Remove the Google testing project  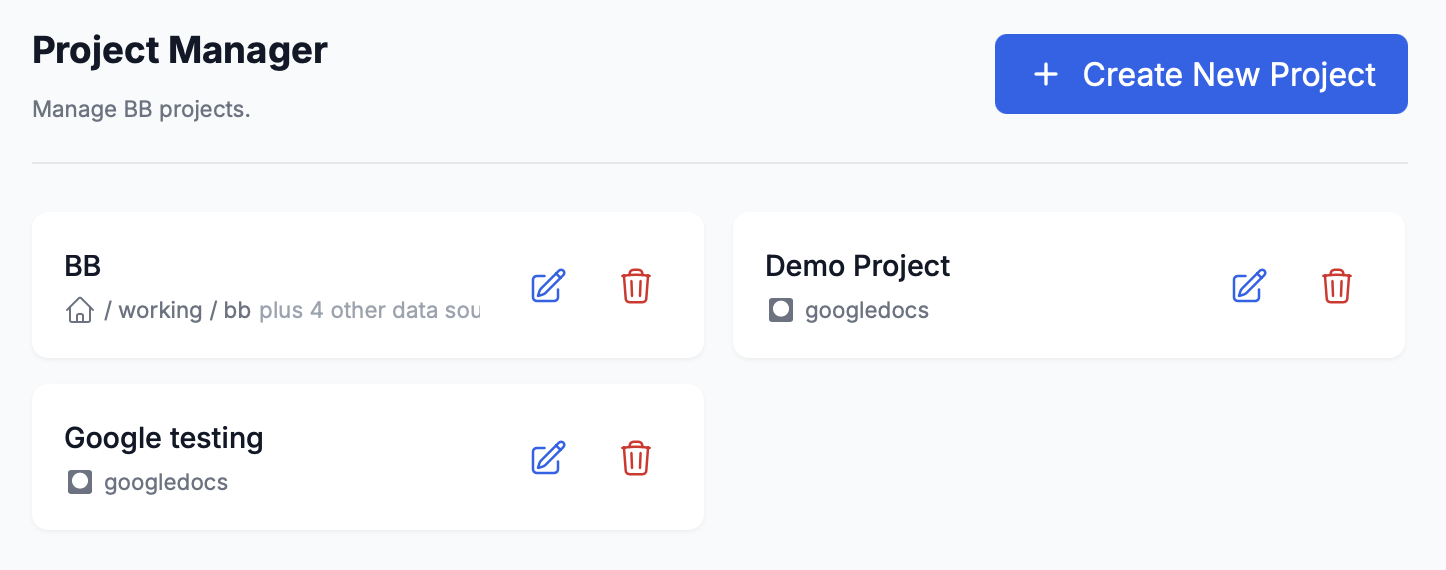636,458
